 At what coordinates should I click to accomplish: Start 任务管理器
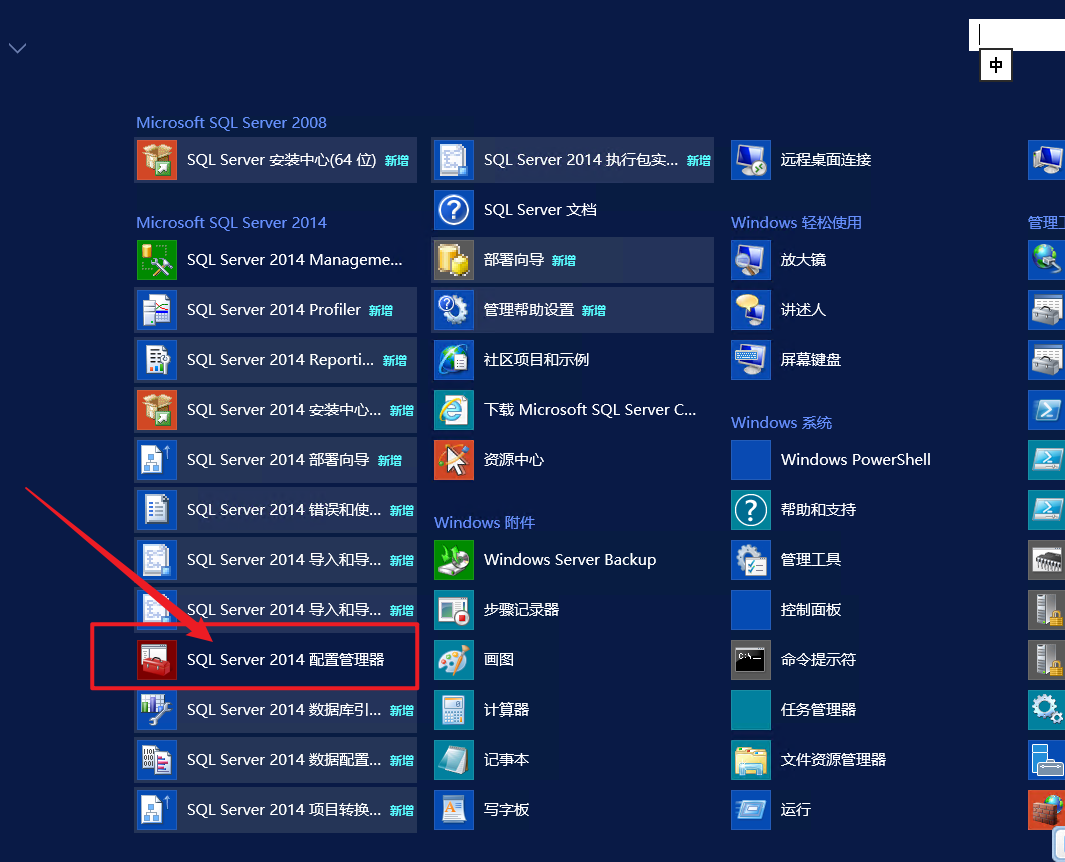(x=821, y=710)
